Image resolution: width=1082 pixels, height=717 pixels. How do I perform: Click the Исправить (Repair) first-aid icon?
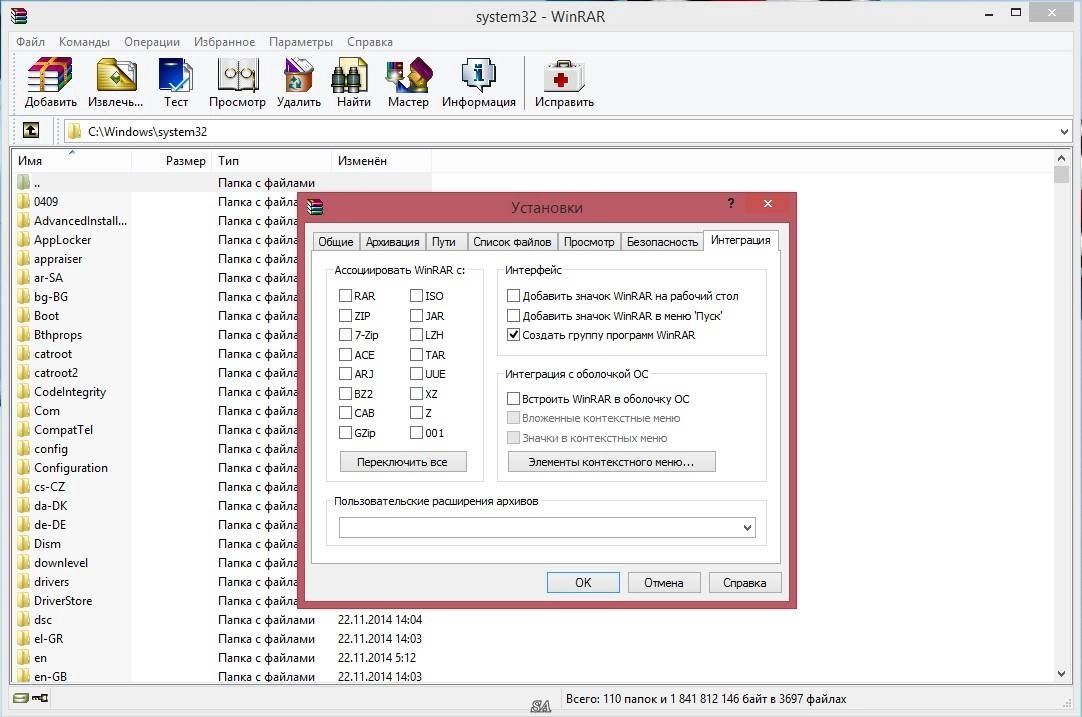tap(564, 75)
